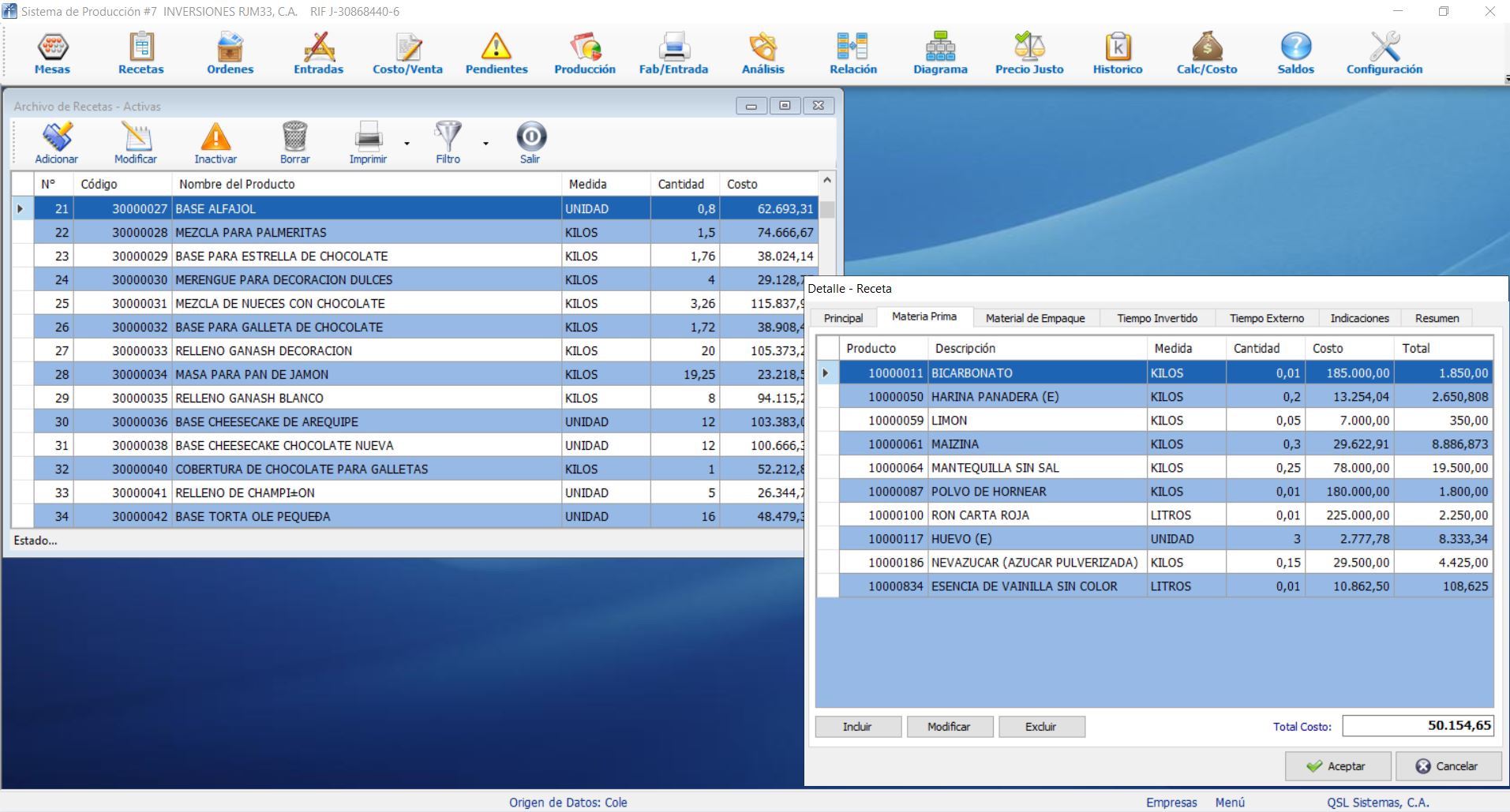Click the Adicionar icon in Archivo de Recetas
The width and height of the screenshot is (1510, 812).
click(57, 137)
